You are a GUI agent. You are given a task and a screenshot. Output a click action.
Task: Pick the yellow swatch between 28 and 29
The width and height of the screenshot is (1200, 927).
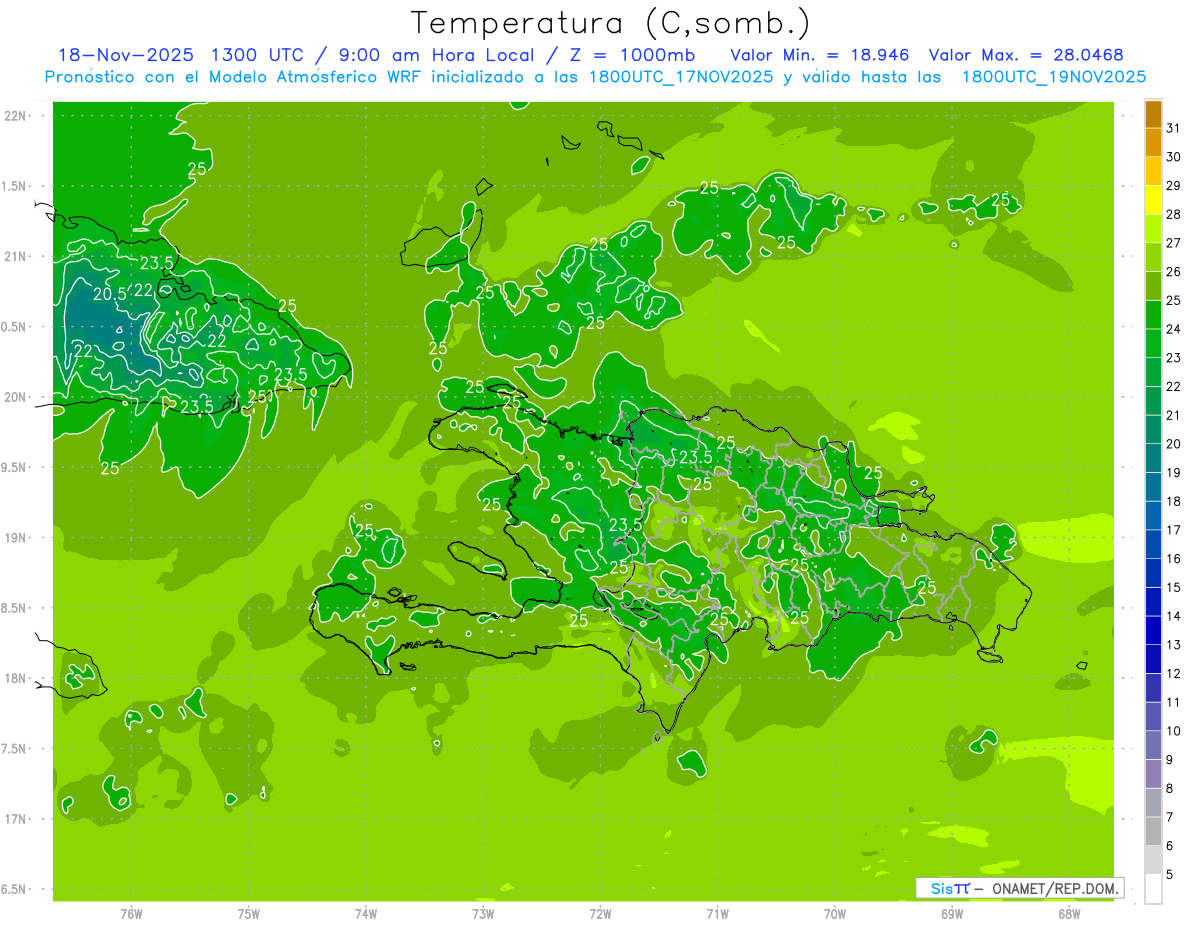[x=1153, y=200]
